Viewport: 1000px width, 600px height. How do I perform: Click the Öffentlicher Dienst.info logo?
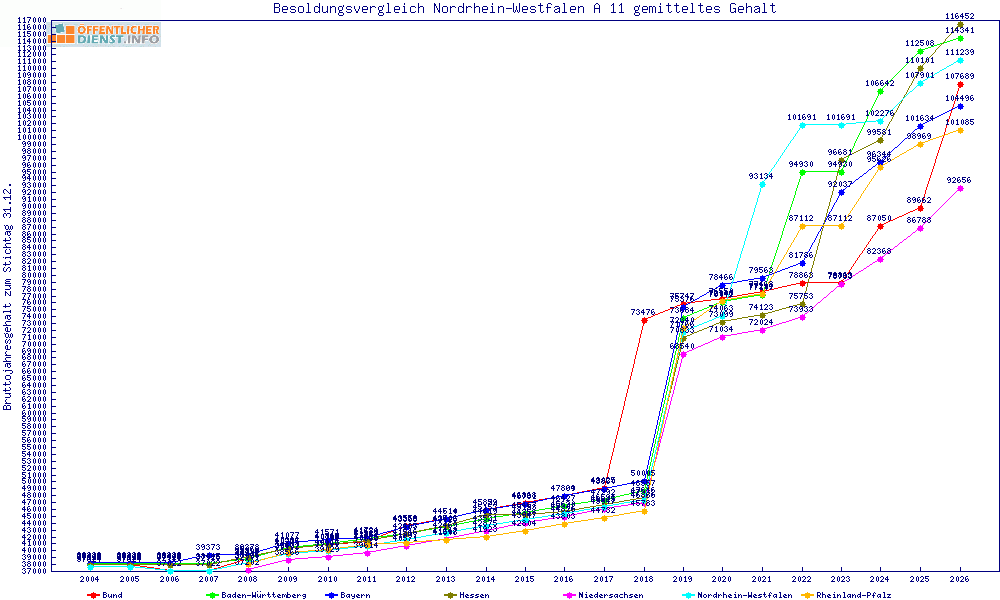click(x=105, y=34)
